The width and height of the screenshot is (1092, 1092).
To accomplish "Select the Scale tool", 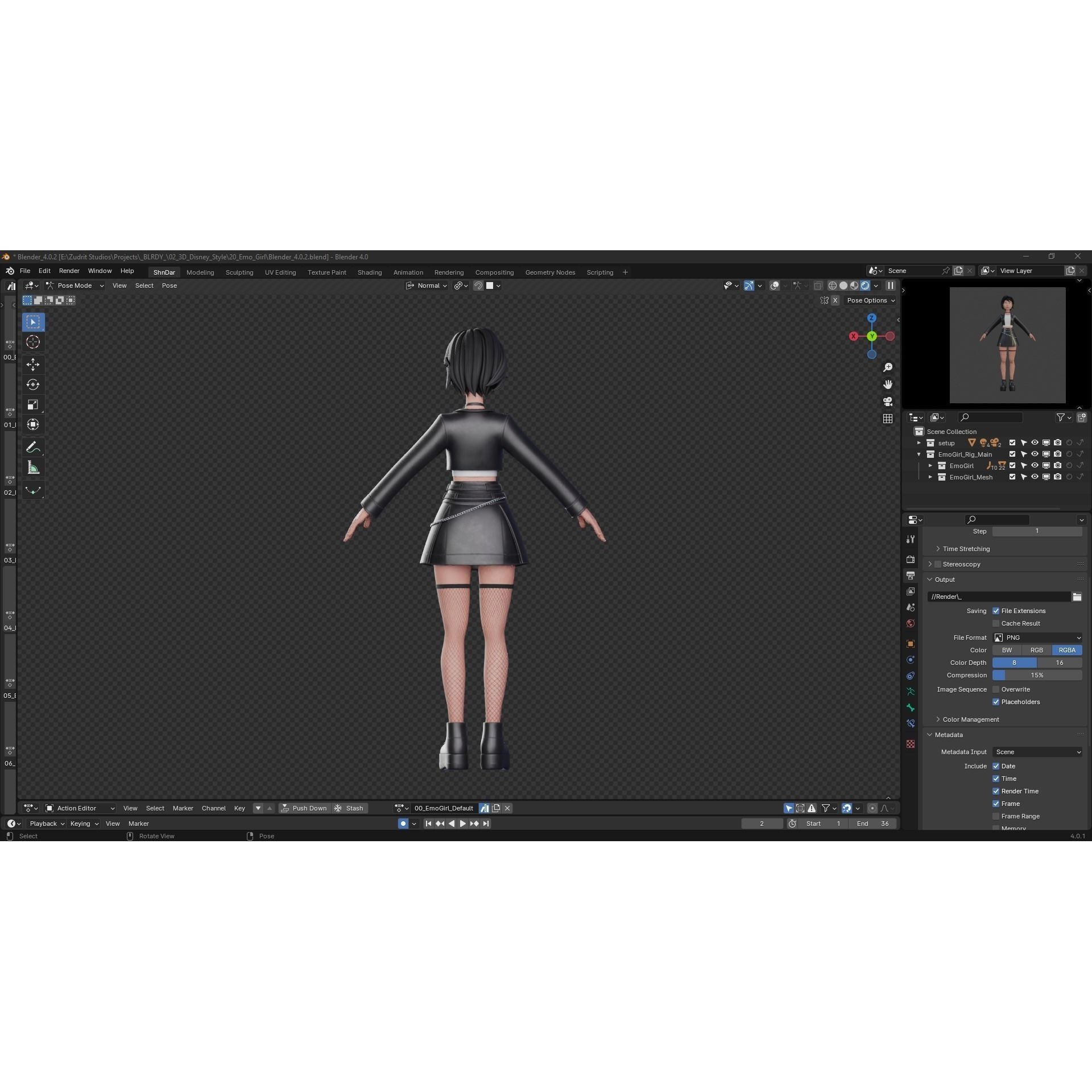I will 33,404.
